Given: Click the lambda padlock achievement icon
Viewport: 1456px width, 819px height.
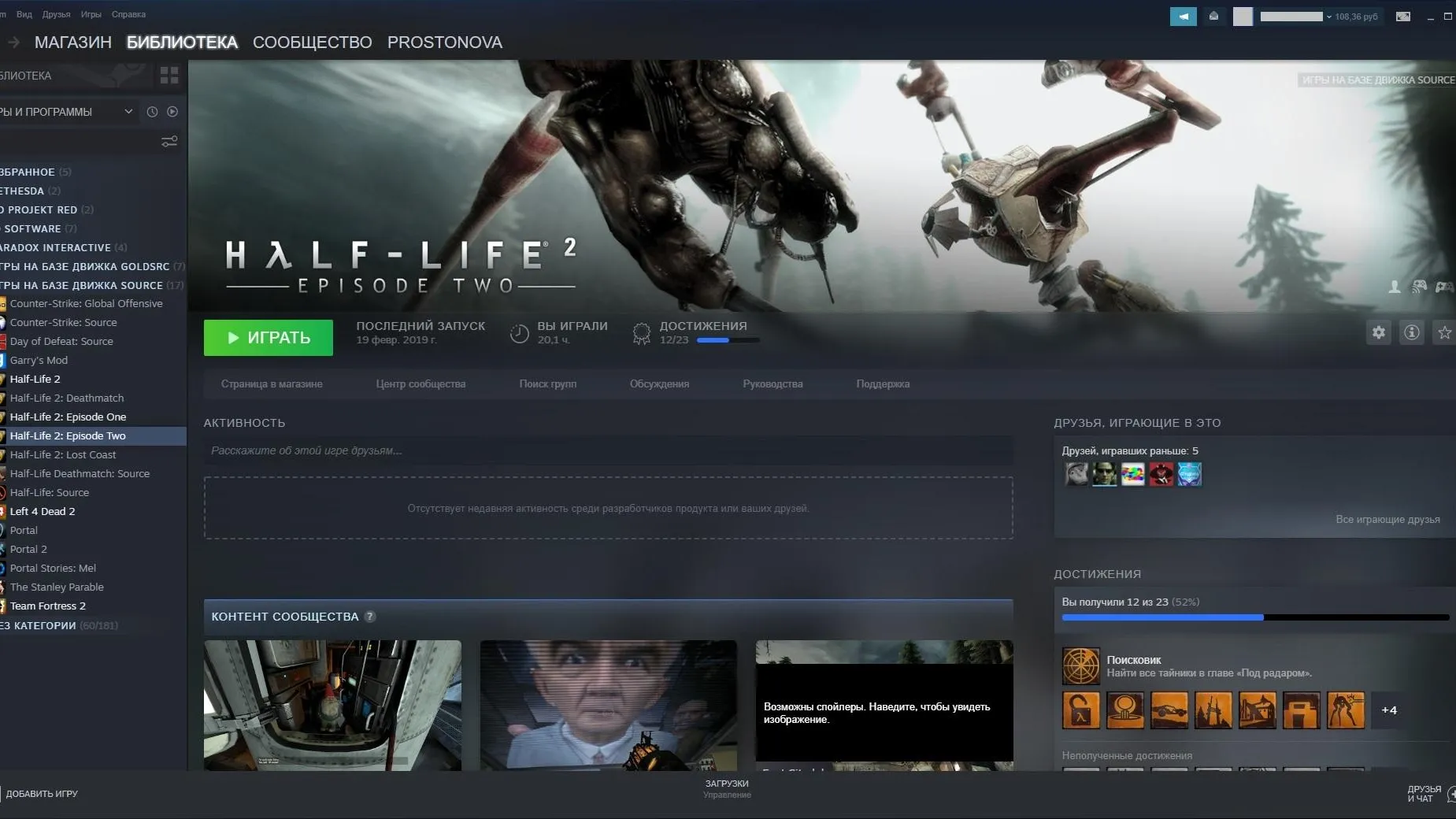Looking at the screenshot, I should tap(1081, 710).
